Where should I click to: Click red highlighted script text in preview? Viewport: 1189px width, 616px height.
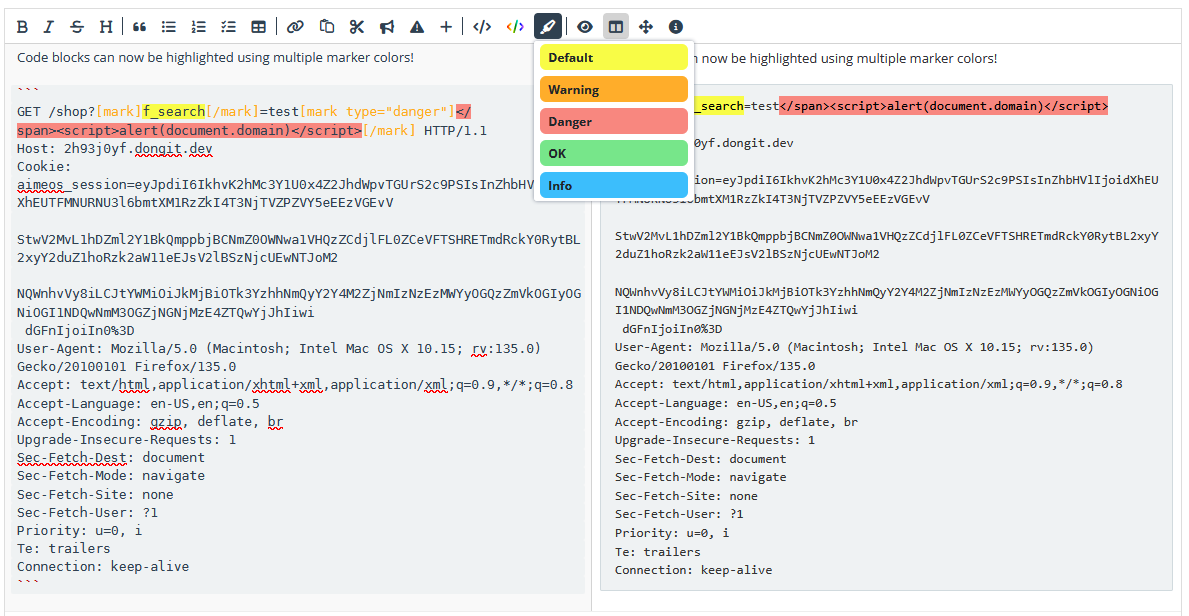pyautogui.click(x=943, y=106)
